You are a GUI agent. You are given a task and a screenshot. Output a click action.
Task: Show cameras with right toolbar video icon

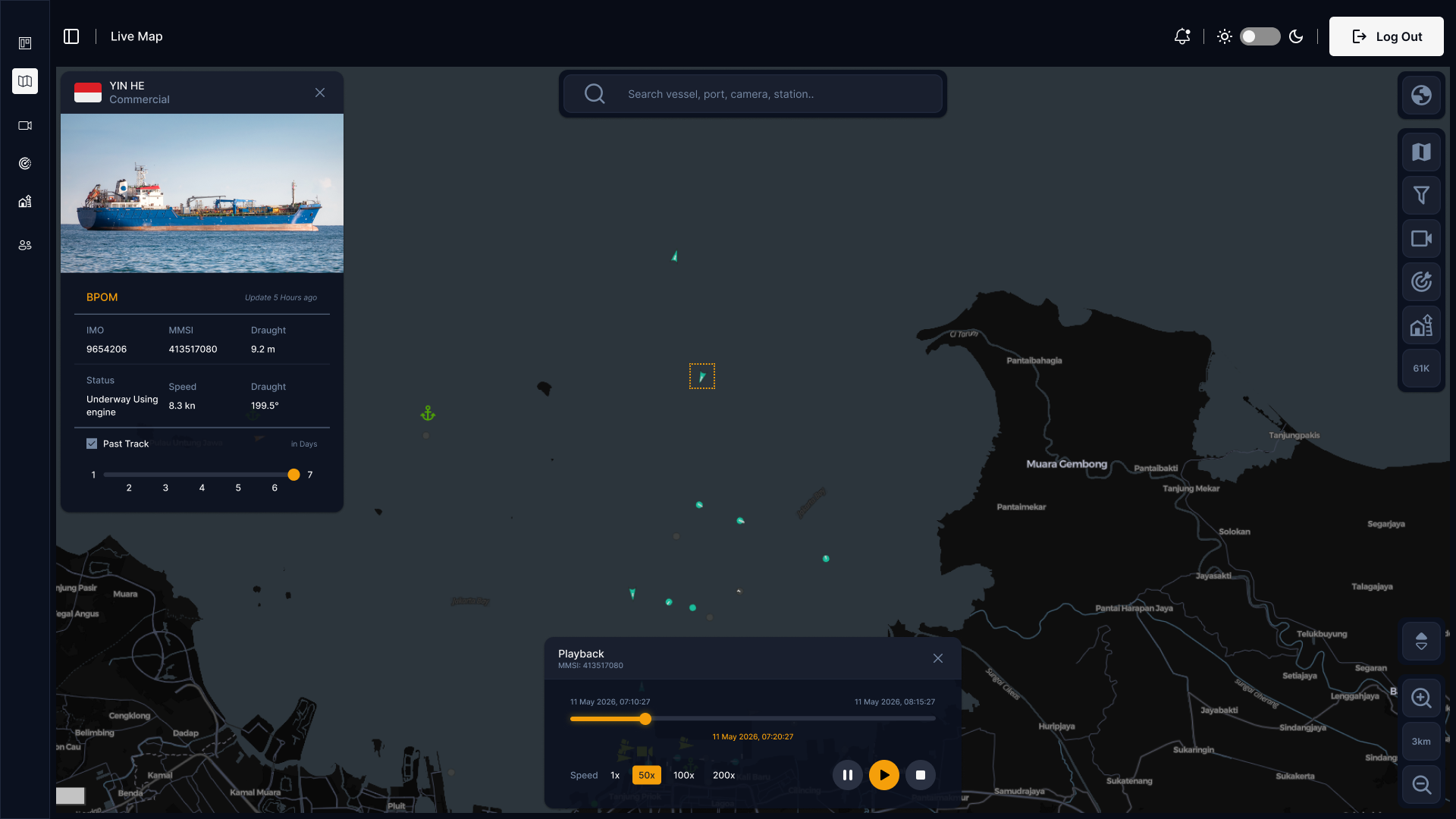click(1421, 239)
